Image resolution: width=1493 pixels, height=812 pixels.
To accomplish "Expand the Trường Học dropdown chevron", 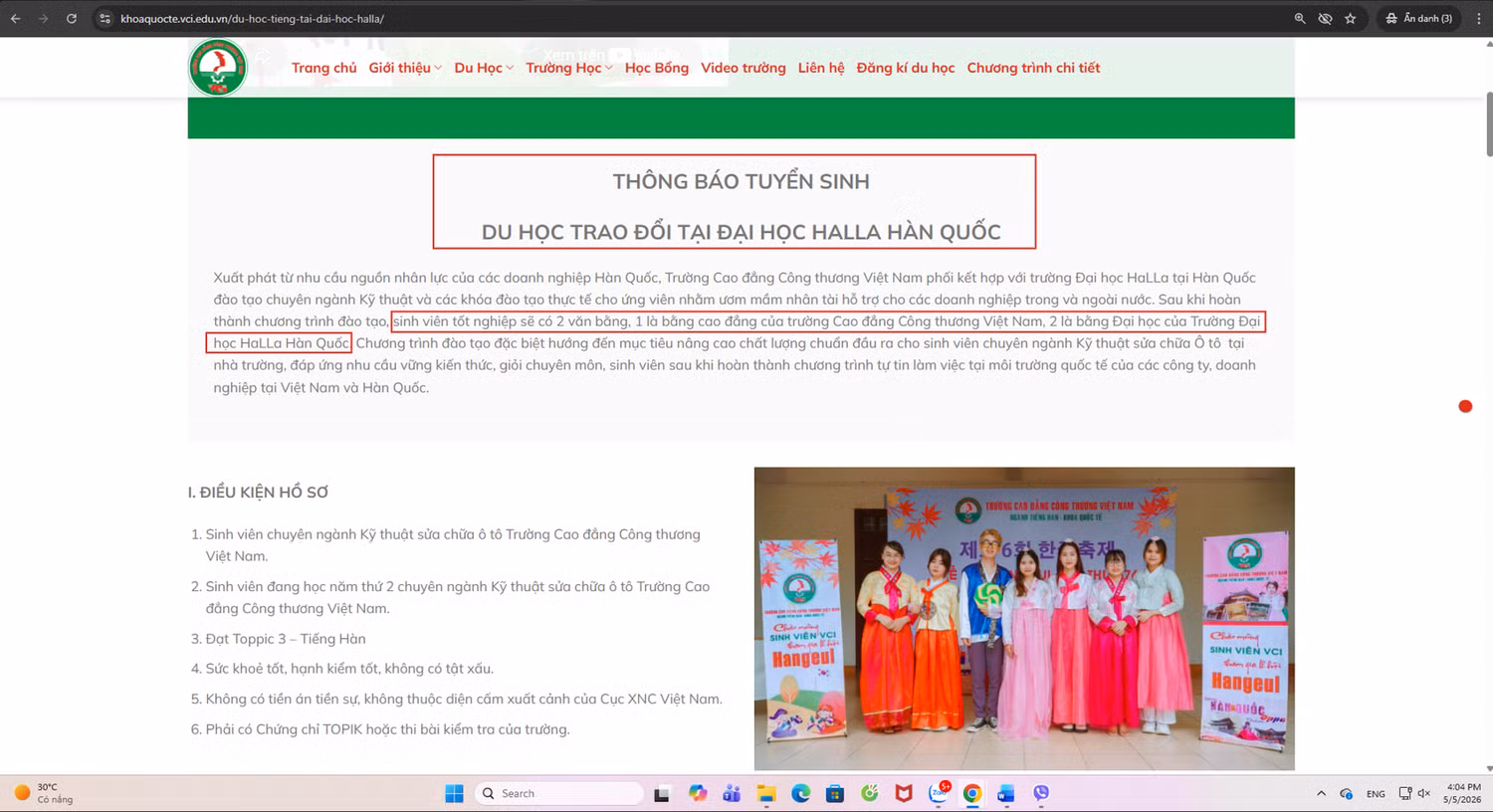I will coord(608,68).
